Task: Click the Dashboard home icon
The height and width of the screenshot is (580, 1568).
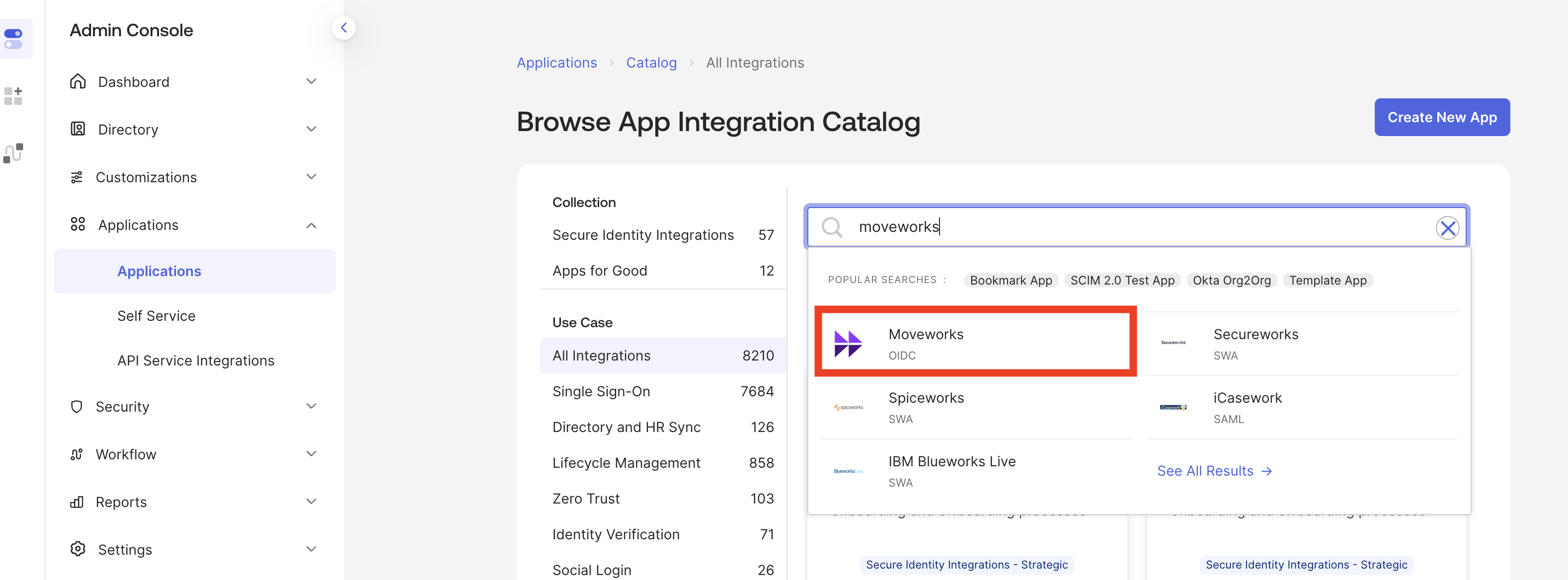Action: click(x=78, y=81)
